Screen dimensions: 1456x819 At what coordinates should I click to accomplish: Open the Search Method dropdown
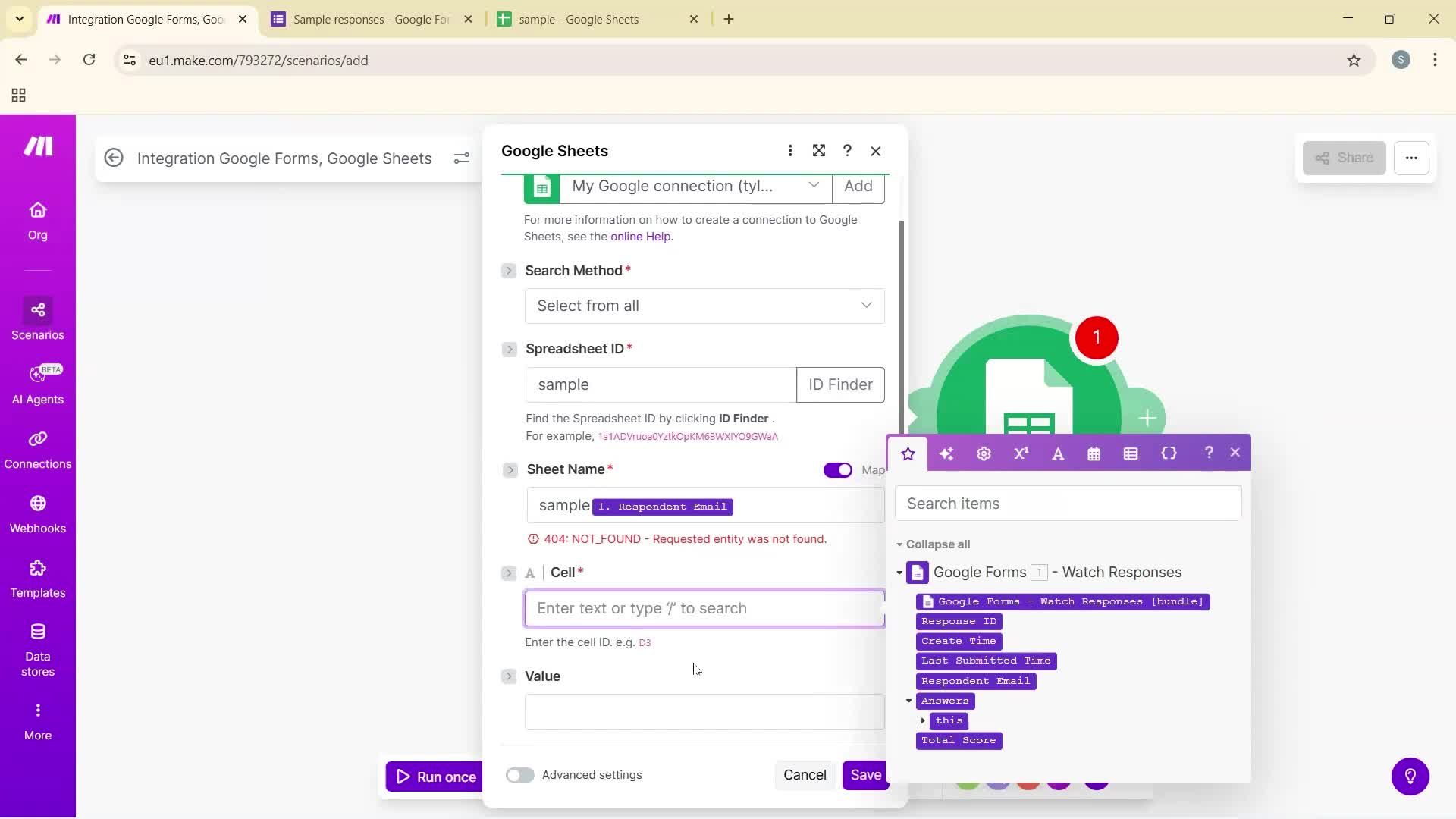(x=704, y=306)
